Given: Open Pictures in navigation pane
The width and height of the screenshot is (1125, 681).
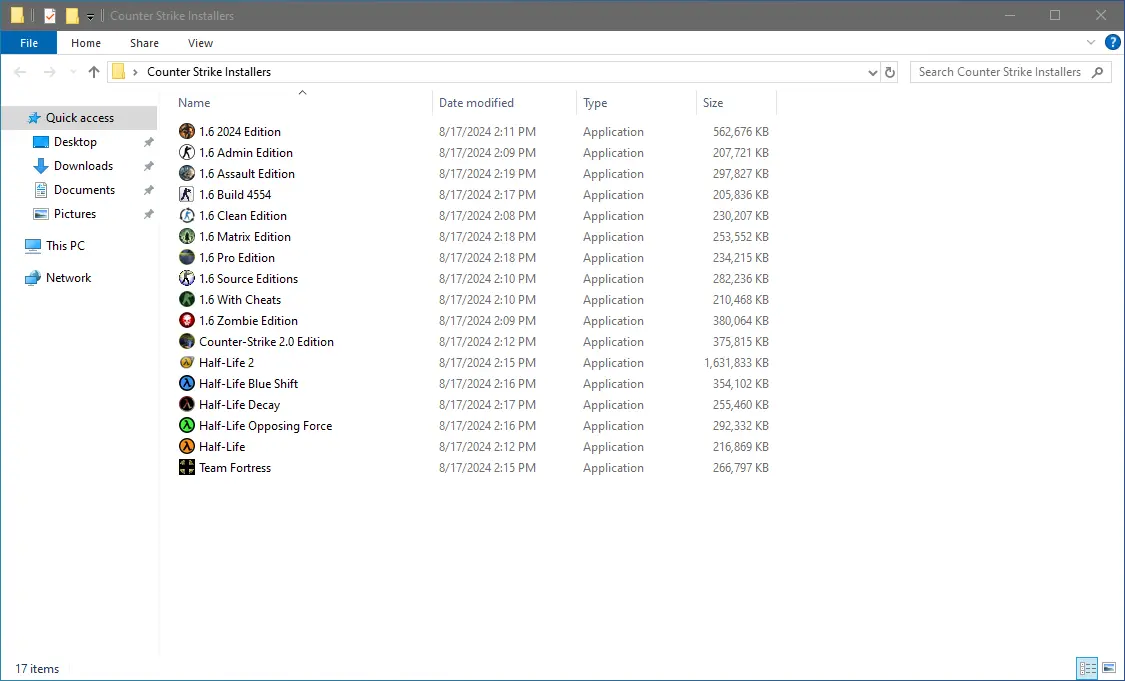Looking at the screenshot, I should coord(75,214).
